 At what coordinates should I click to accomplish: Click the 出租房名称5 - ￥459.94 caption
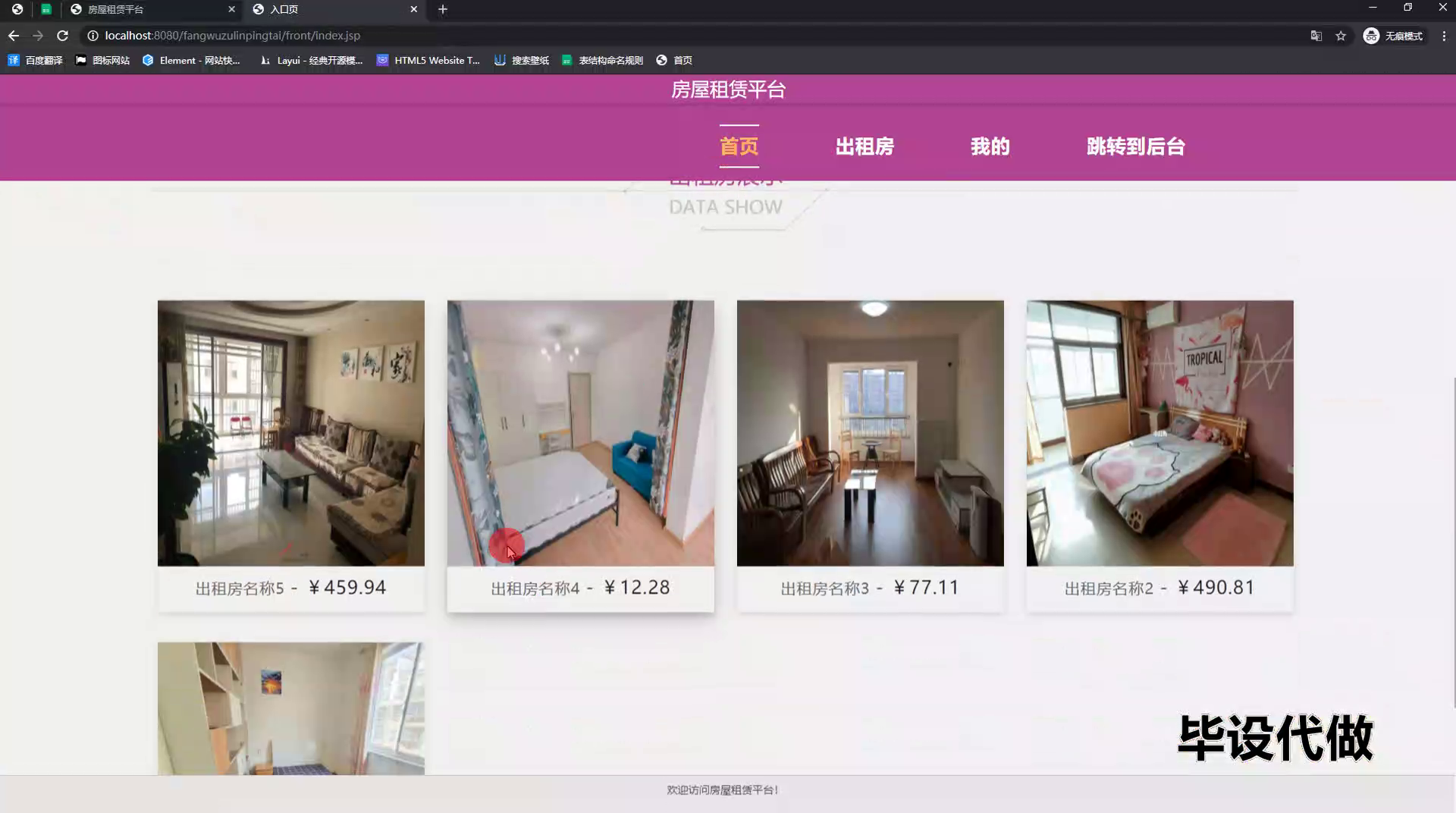[x=291, y=588]
